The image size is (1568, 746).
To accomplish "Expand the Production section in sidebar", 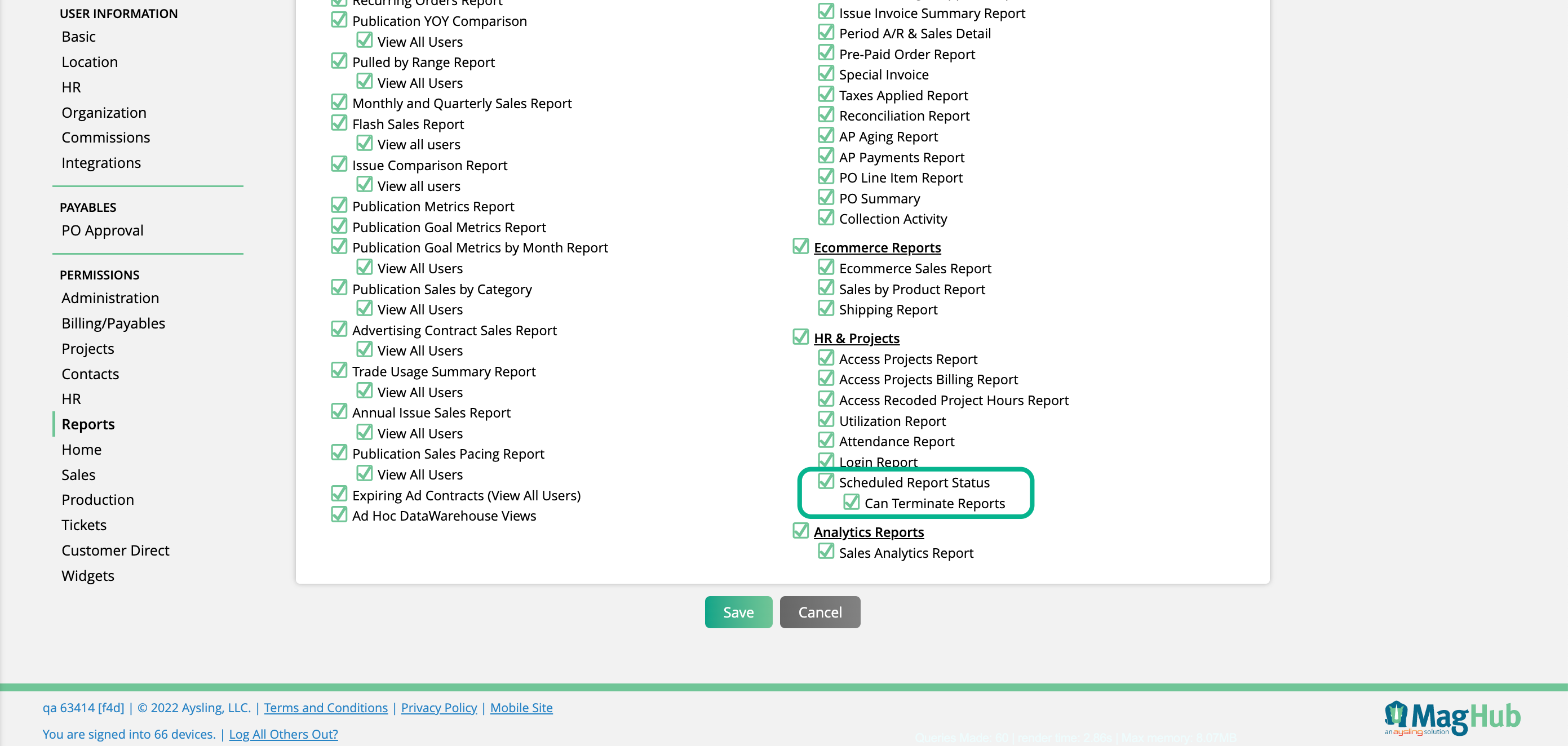I will pos(98,500).
